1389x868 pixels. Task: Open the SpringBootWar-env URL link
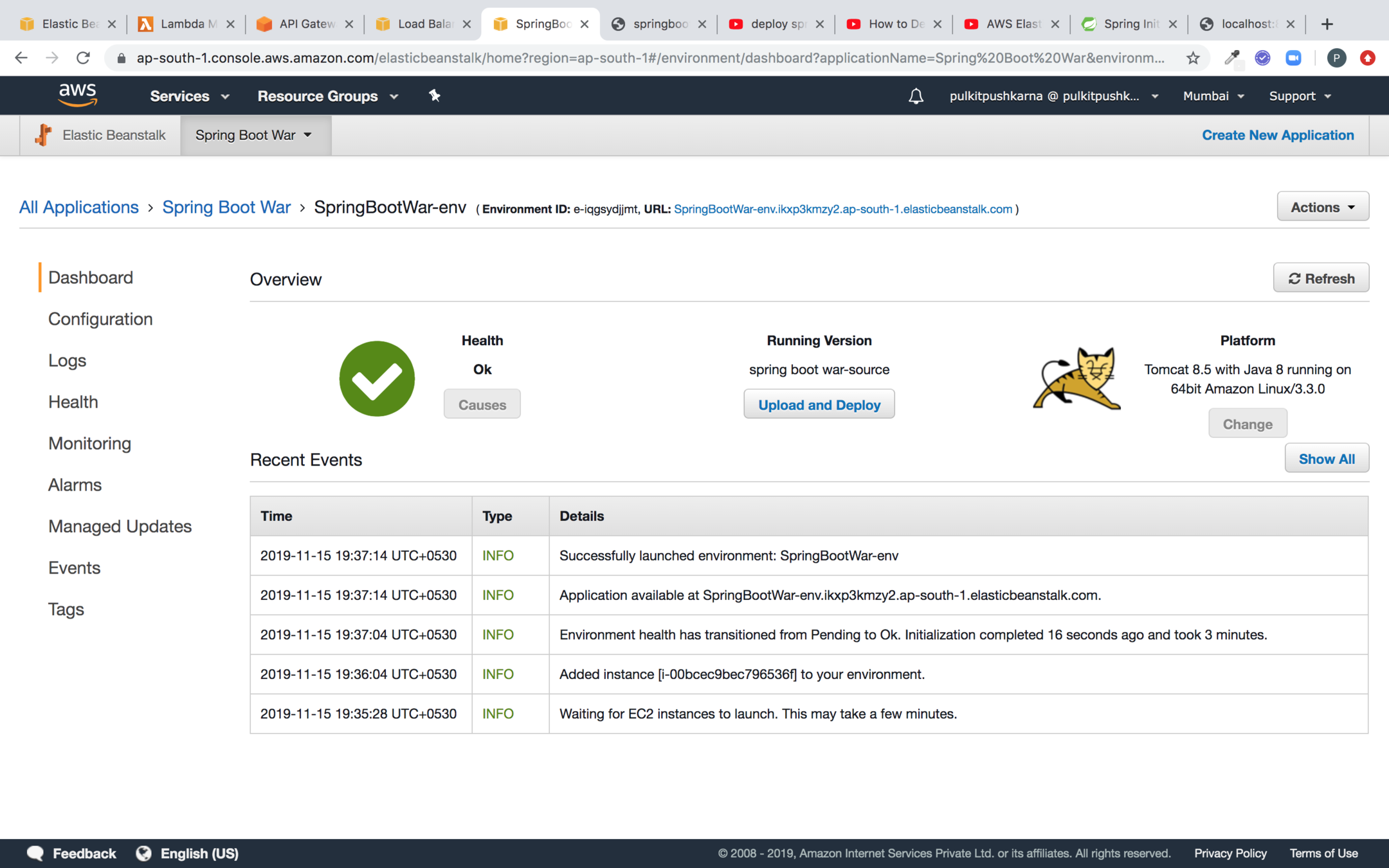coord(842,209)
